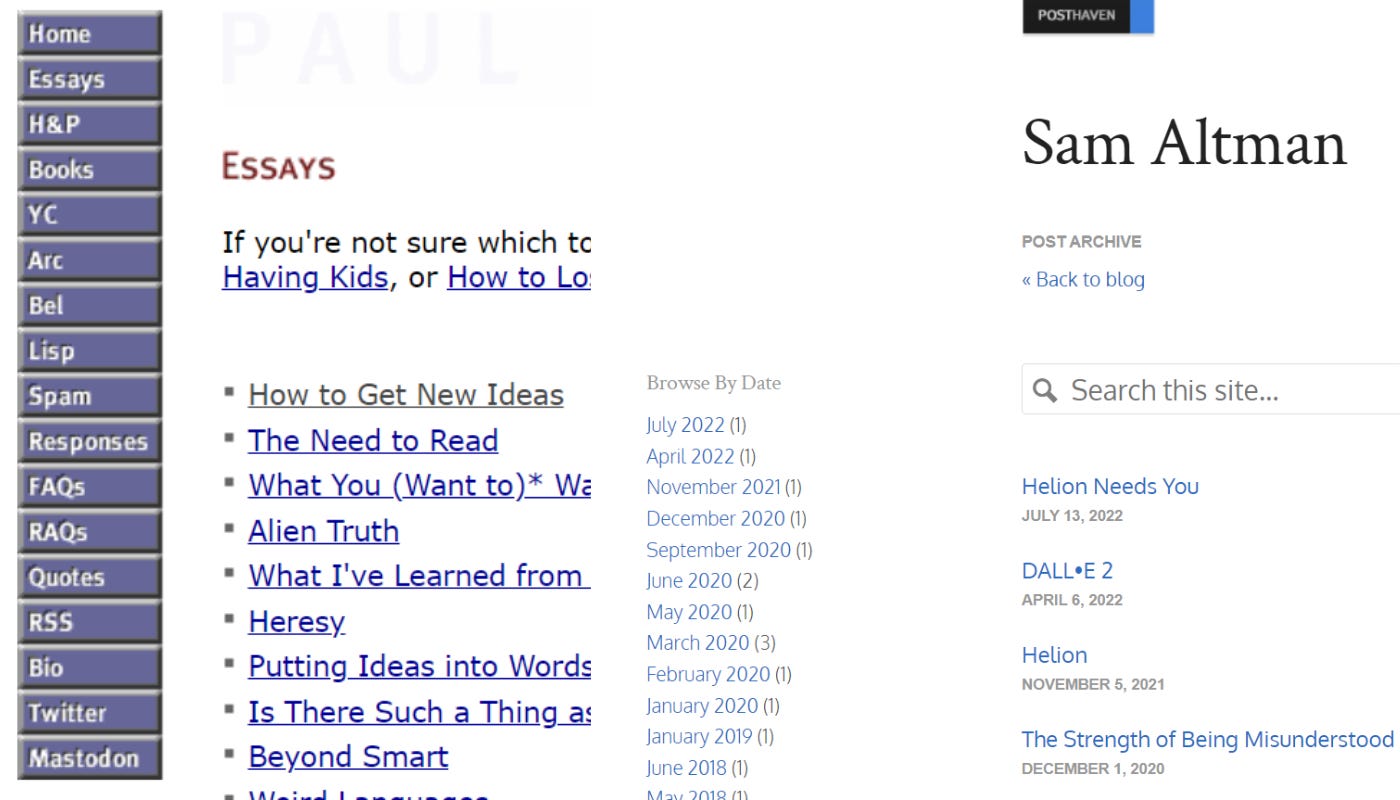The width and height of the screenshot is (1400, 800).
Task: Open the Twitter sidebar button
Action: coord(90,713)
